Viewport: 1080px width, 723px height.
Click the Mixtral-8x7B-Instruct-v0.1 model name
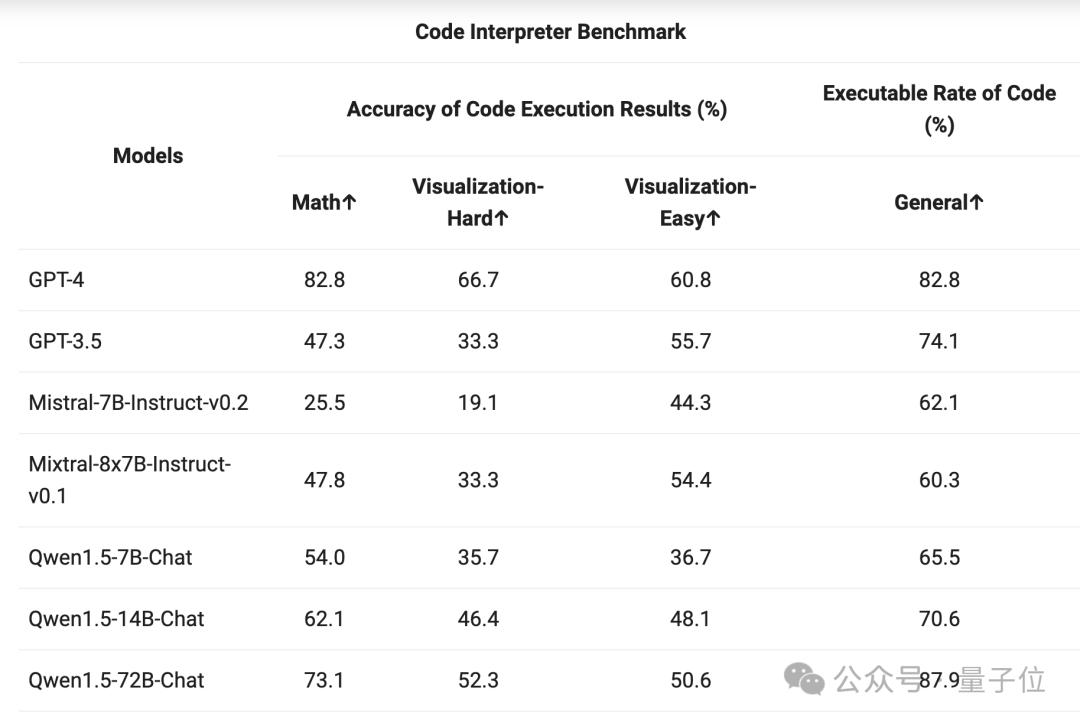[129, 480]
